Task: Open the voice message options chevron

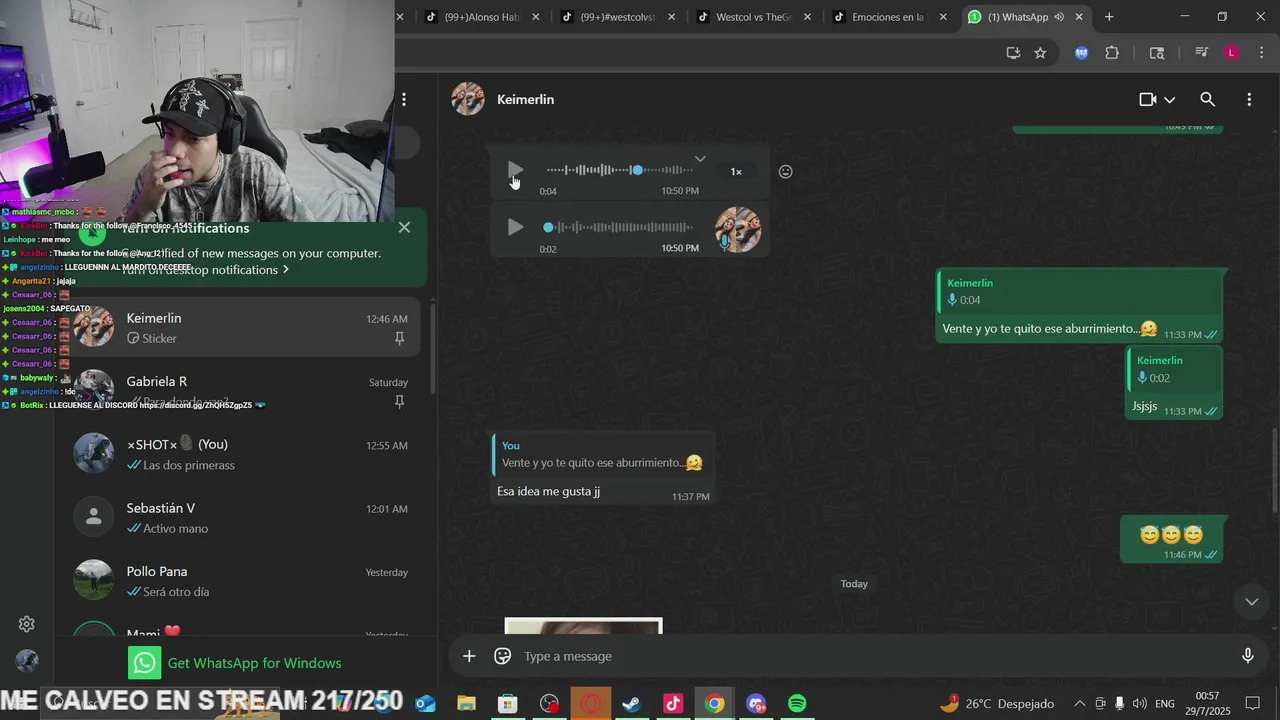Action: 700,158
